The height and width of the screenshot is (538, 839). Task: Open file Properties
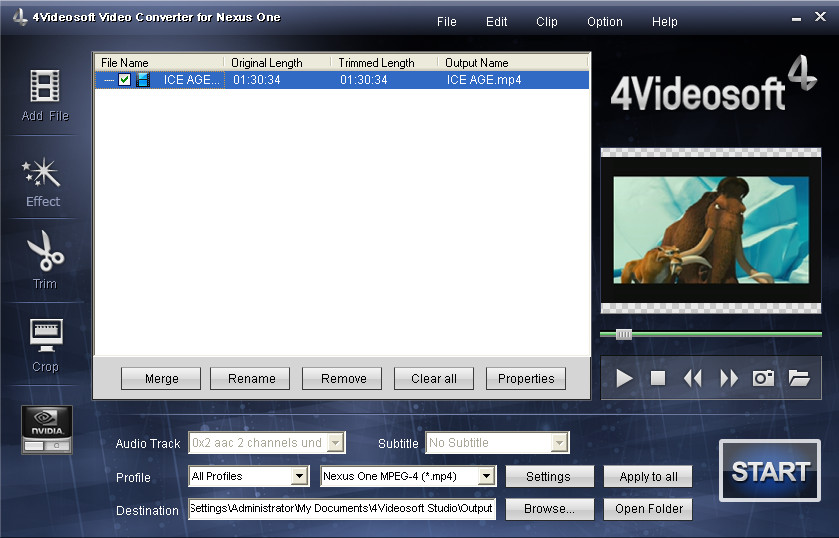(526, 378)
